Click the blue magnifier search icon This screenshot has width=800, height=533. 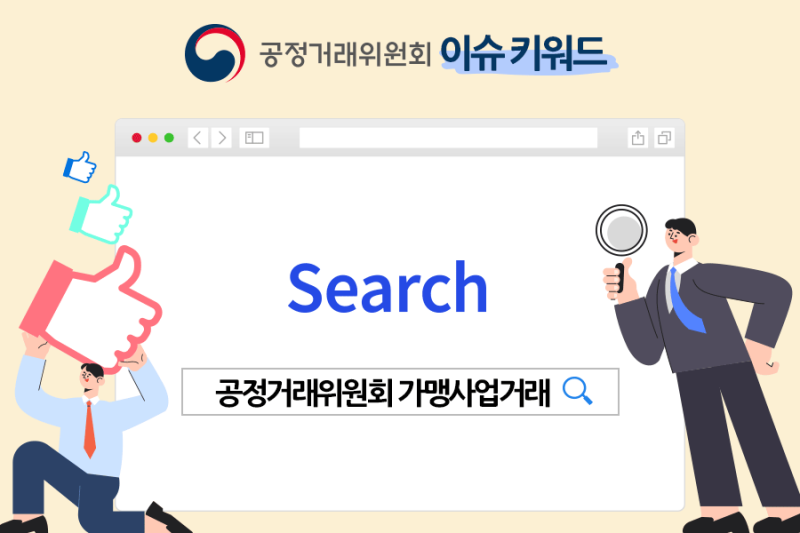(x=577, y=391)
